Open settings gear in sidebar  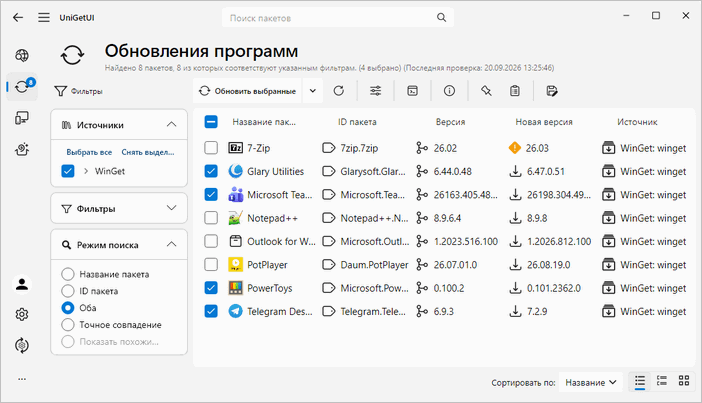tap(22, 315)
